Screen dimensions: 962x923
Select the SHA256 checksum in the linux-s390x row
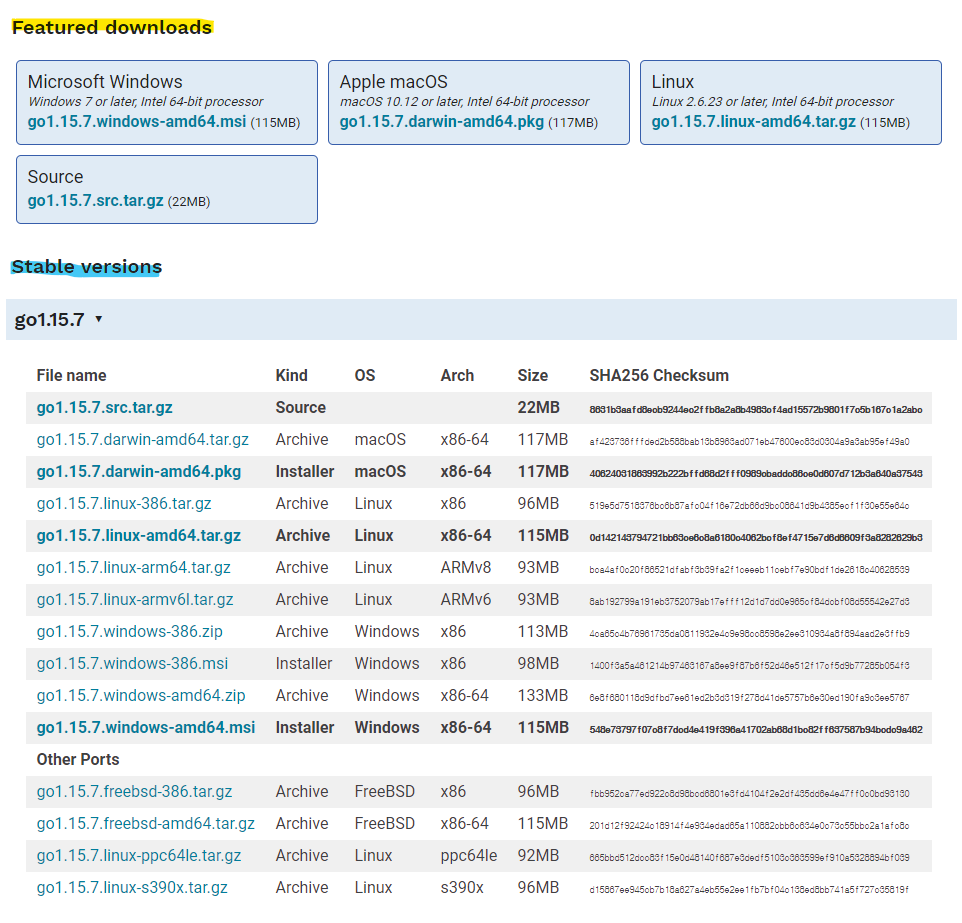[749, 889]
